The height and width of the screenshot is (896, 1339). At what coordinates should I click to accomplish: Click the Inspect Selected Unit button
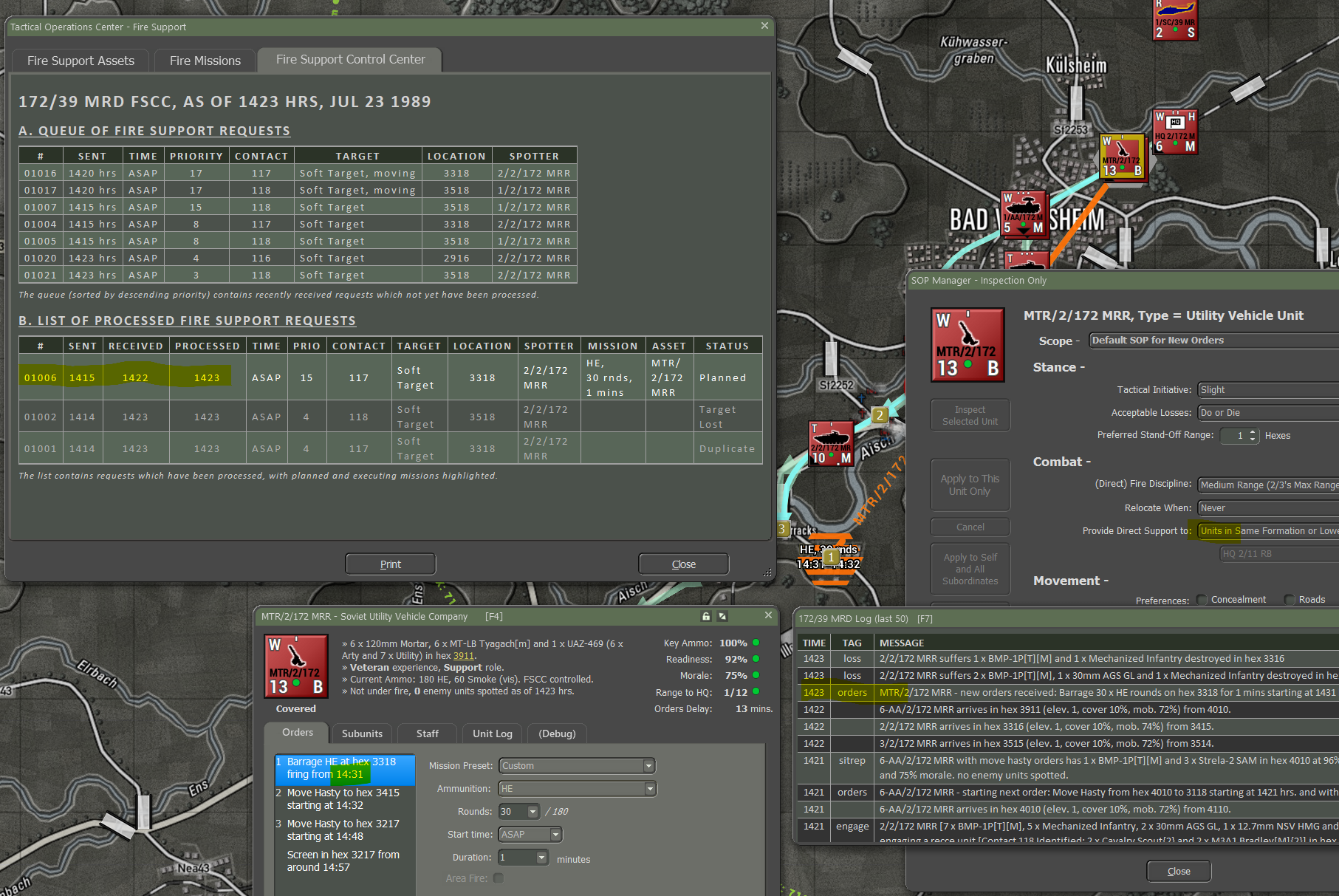pyautogui.click(x=970, y=415)
